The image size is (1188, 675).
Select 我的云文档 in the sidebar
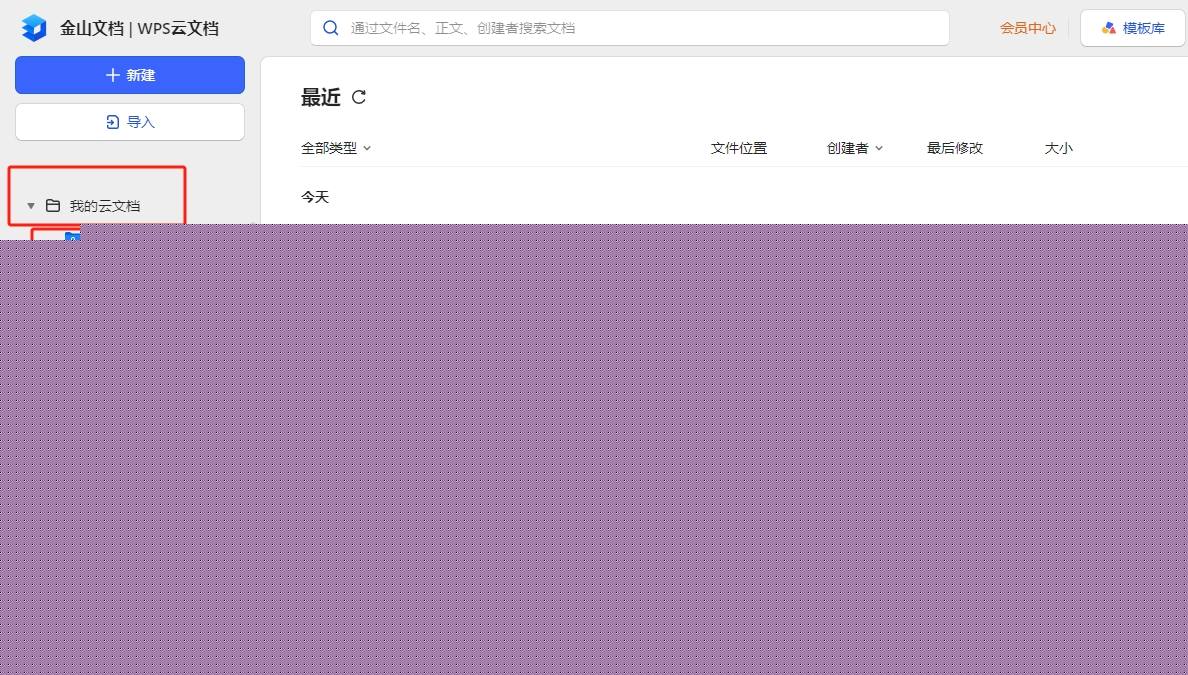coord(104,206)
